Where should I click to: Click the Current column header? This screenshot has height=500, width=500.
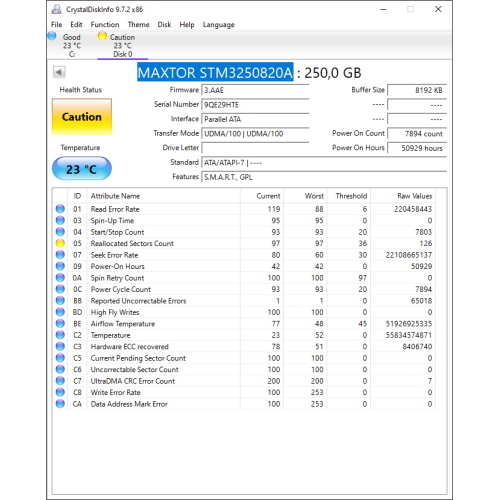262,196
